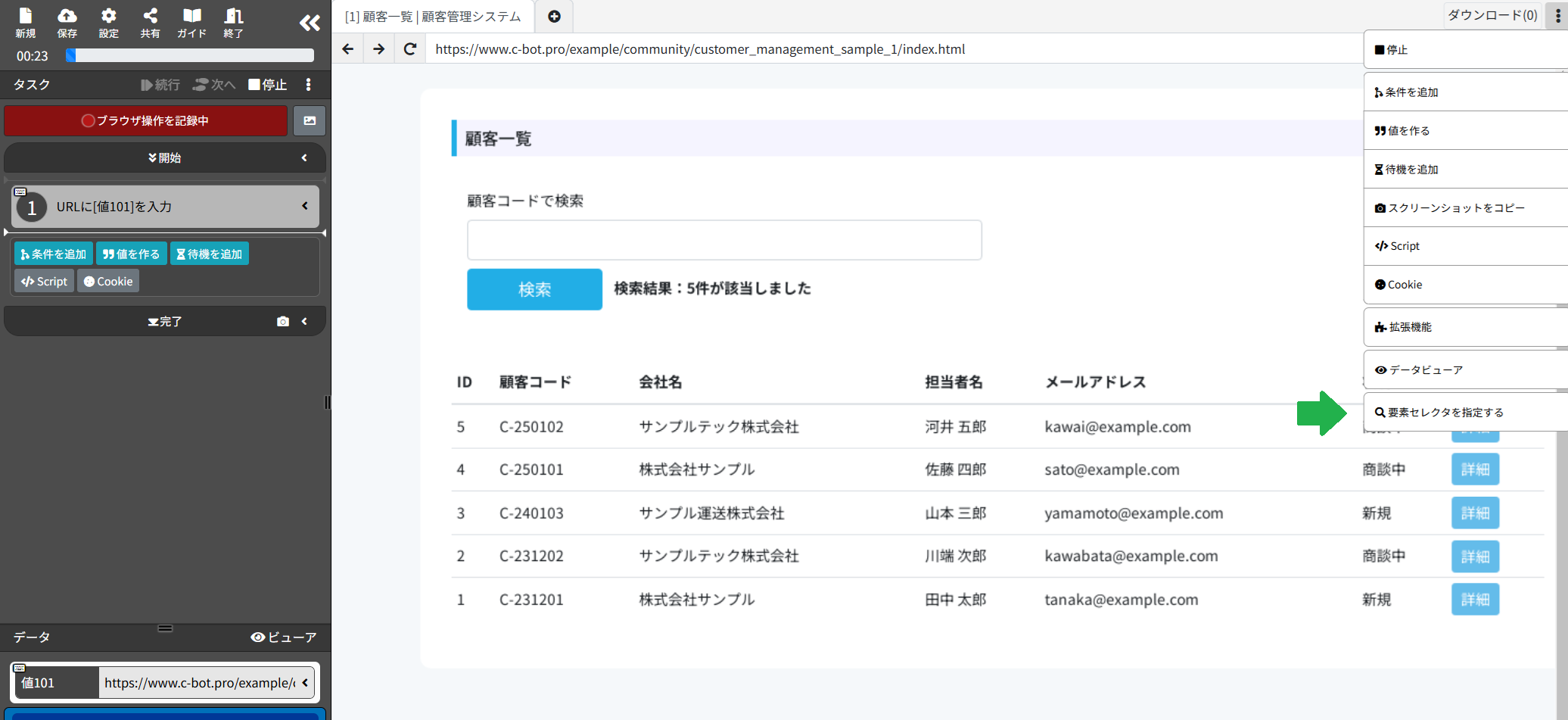Screen dimensions: 1568x720
Task: Expand the 完了 section arrow
Action: pos(304,322)
